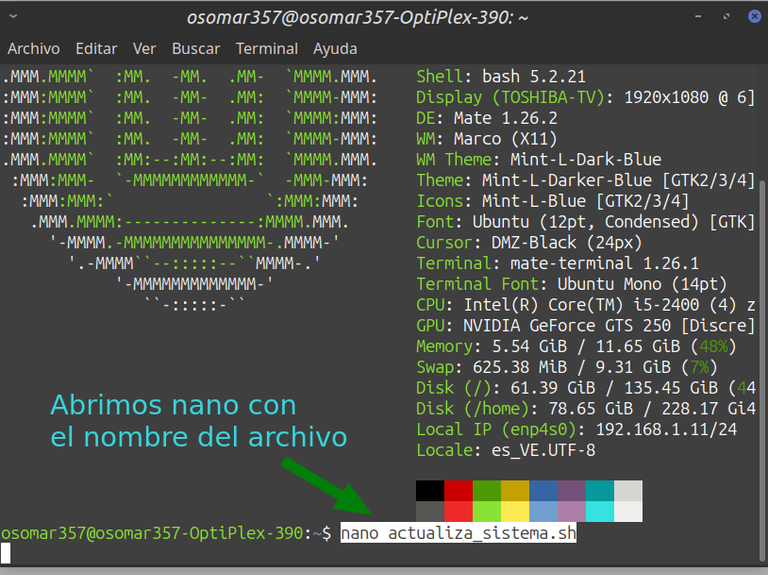Click the 'Font: Ubuntu (12pt, Condensed)' line
Screen dimensions: 768x575
coord(585,222)
